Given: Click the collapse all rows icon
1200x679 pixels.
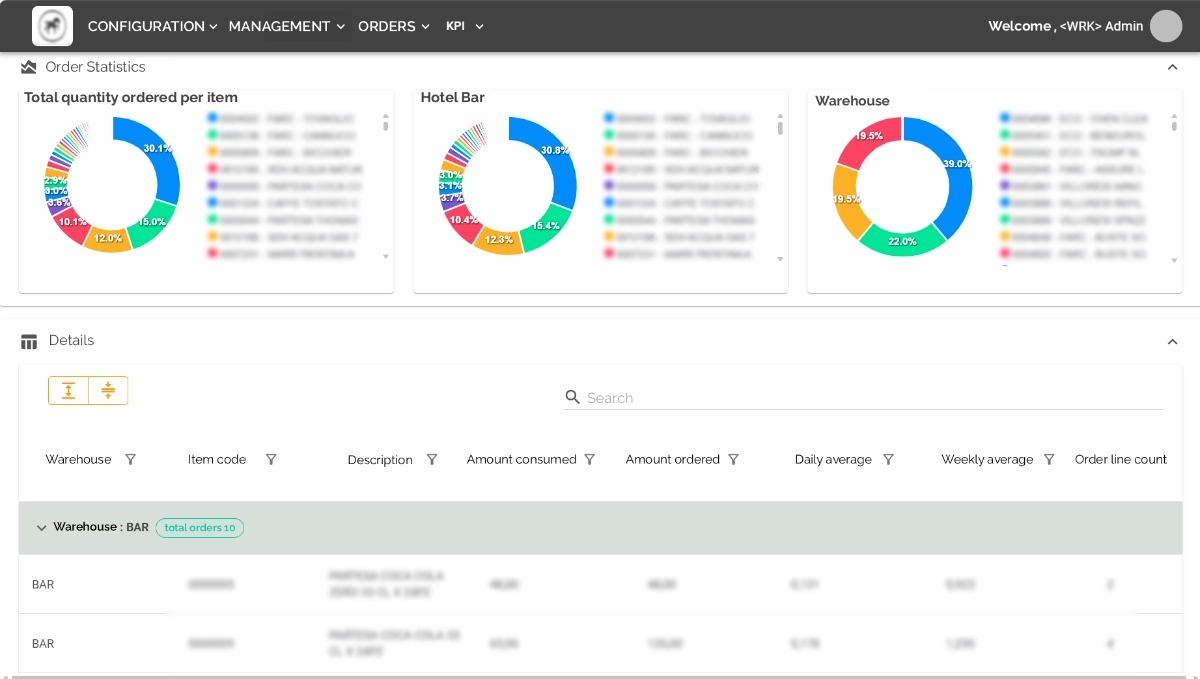Looking at the screenshot, I should (108, 390).
